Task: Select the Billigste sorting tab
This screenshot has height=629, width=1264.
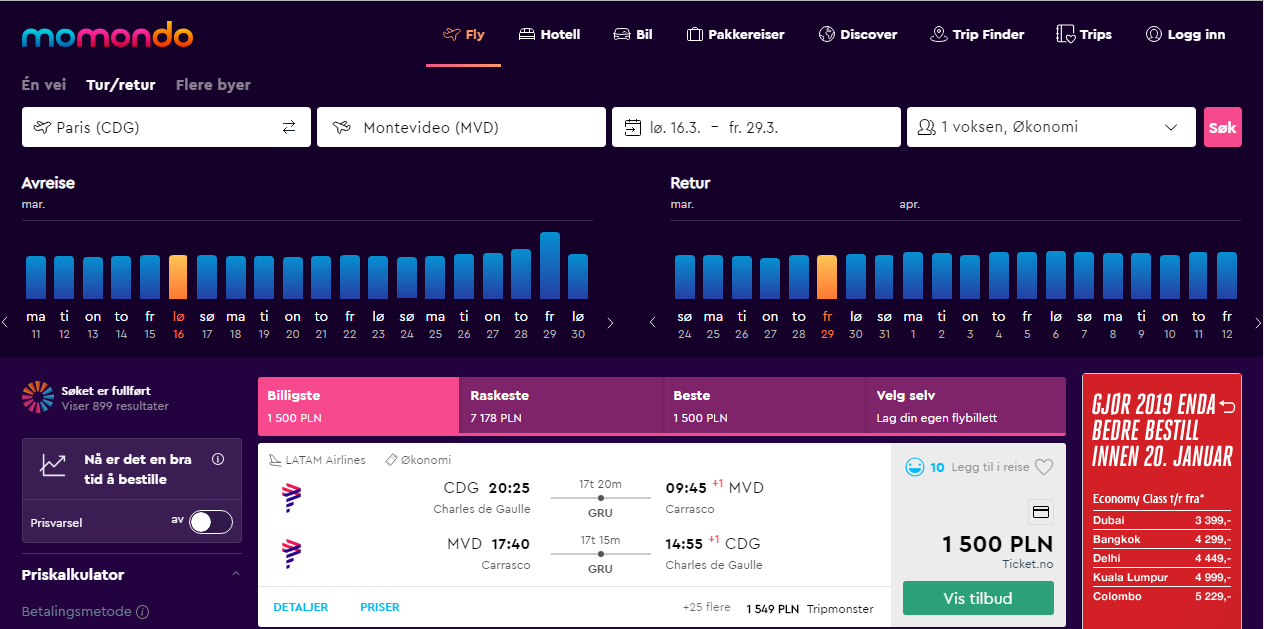Action: 358,405
